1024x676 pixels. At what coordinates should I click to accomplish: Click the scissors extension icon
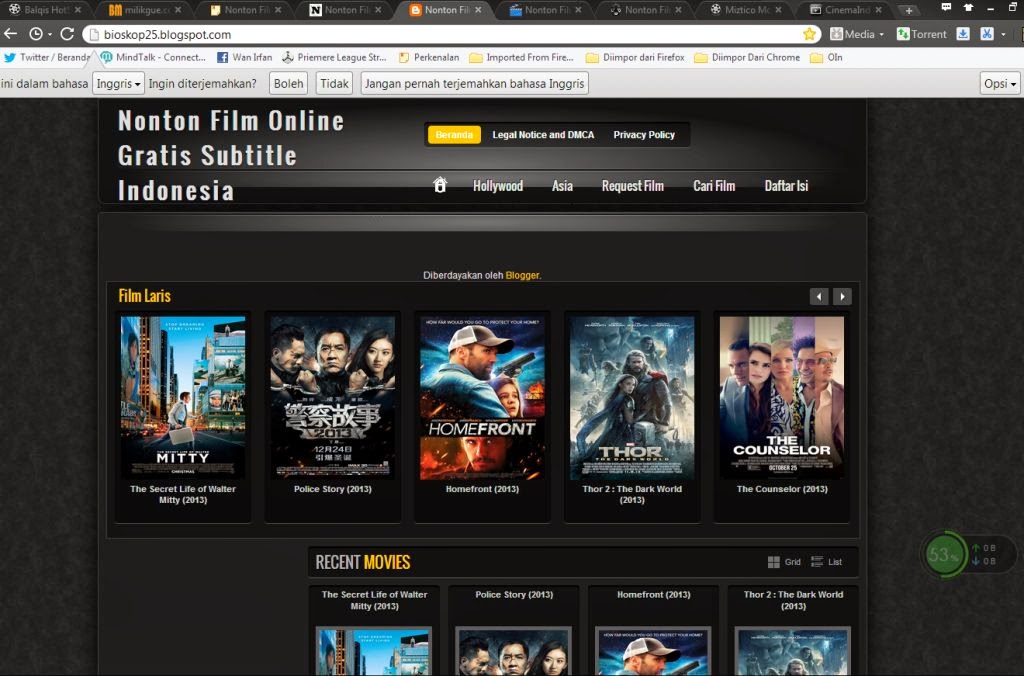[x=987, y=34]
